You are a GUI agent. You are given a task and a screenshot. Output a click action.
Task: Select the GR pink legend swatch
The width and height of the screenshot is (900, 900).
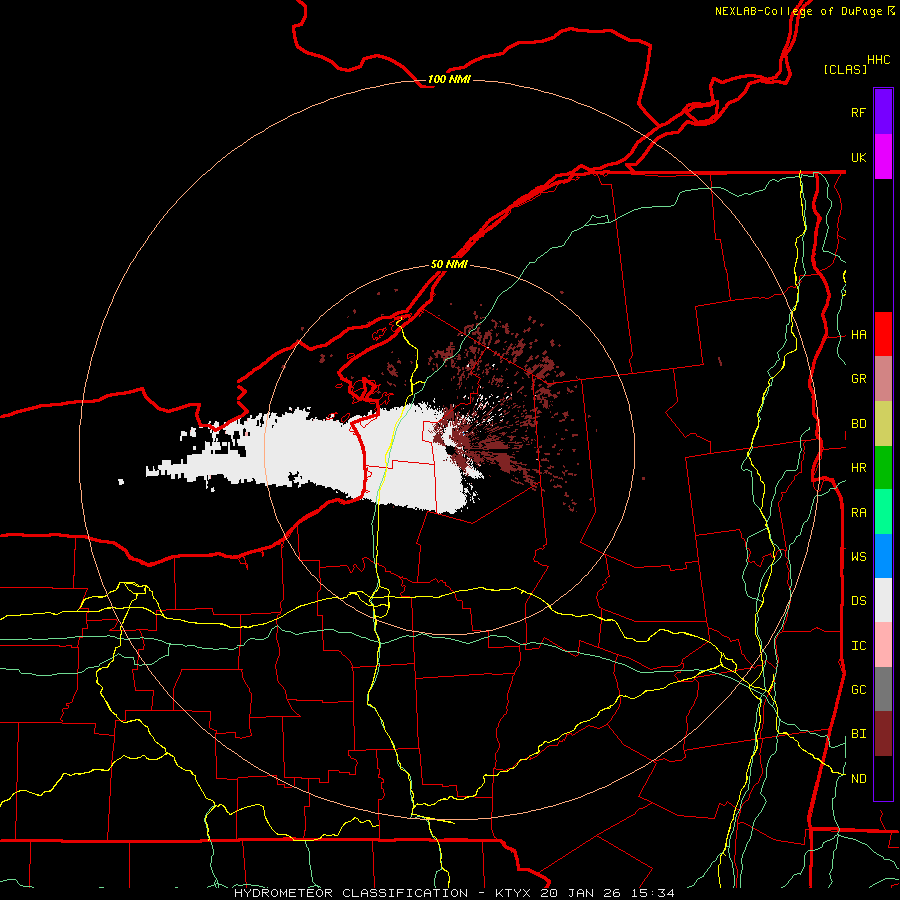(883, 379)
